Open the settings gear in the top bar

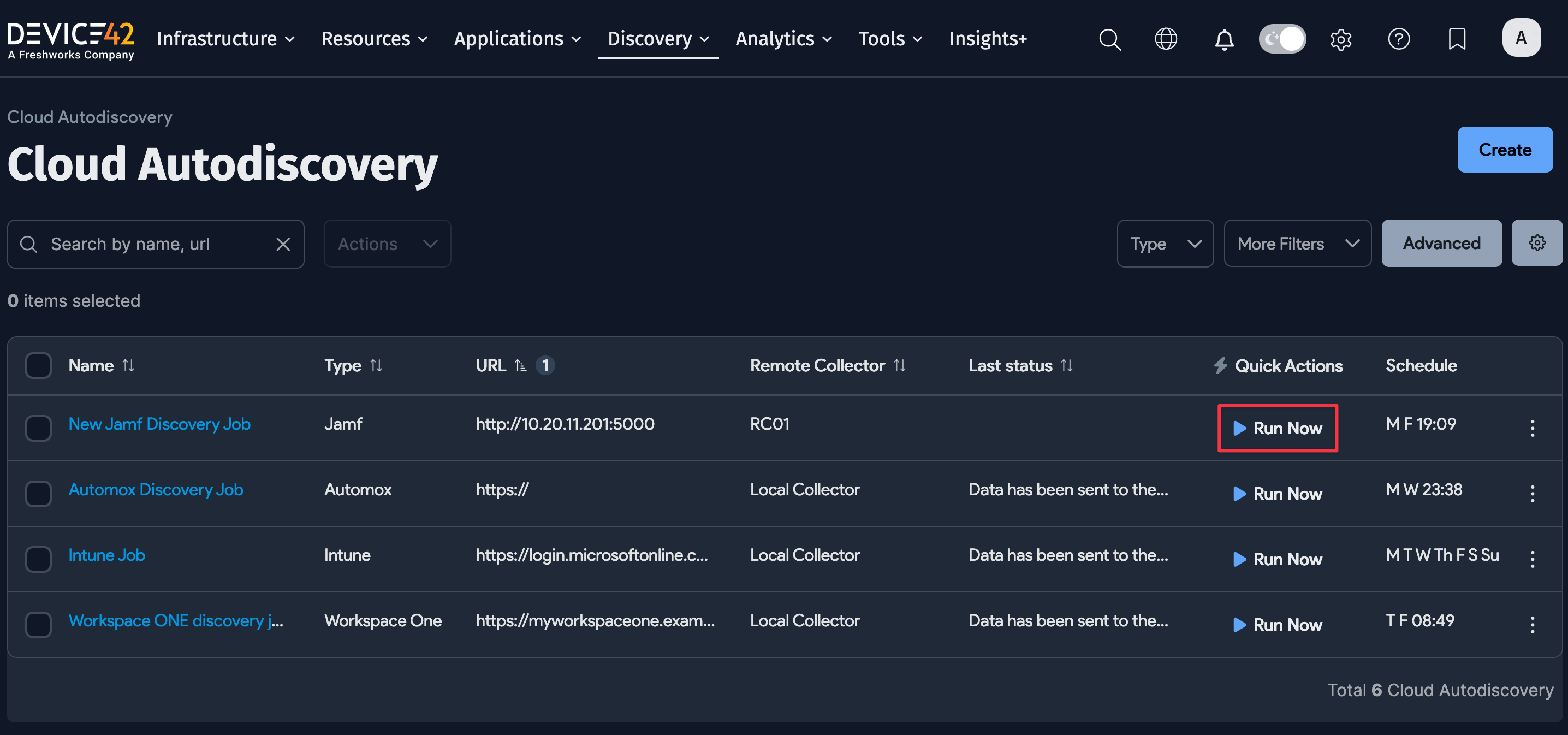coord(1341,39)
